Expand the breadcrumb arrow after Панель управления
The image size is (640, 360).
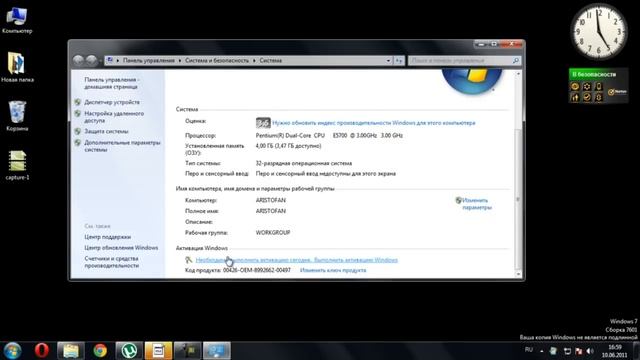coord(180,60)
